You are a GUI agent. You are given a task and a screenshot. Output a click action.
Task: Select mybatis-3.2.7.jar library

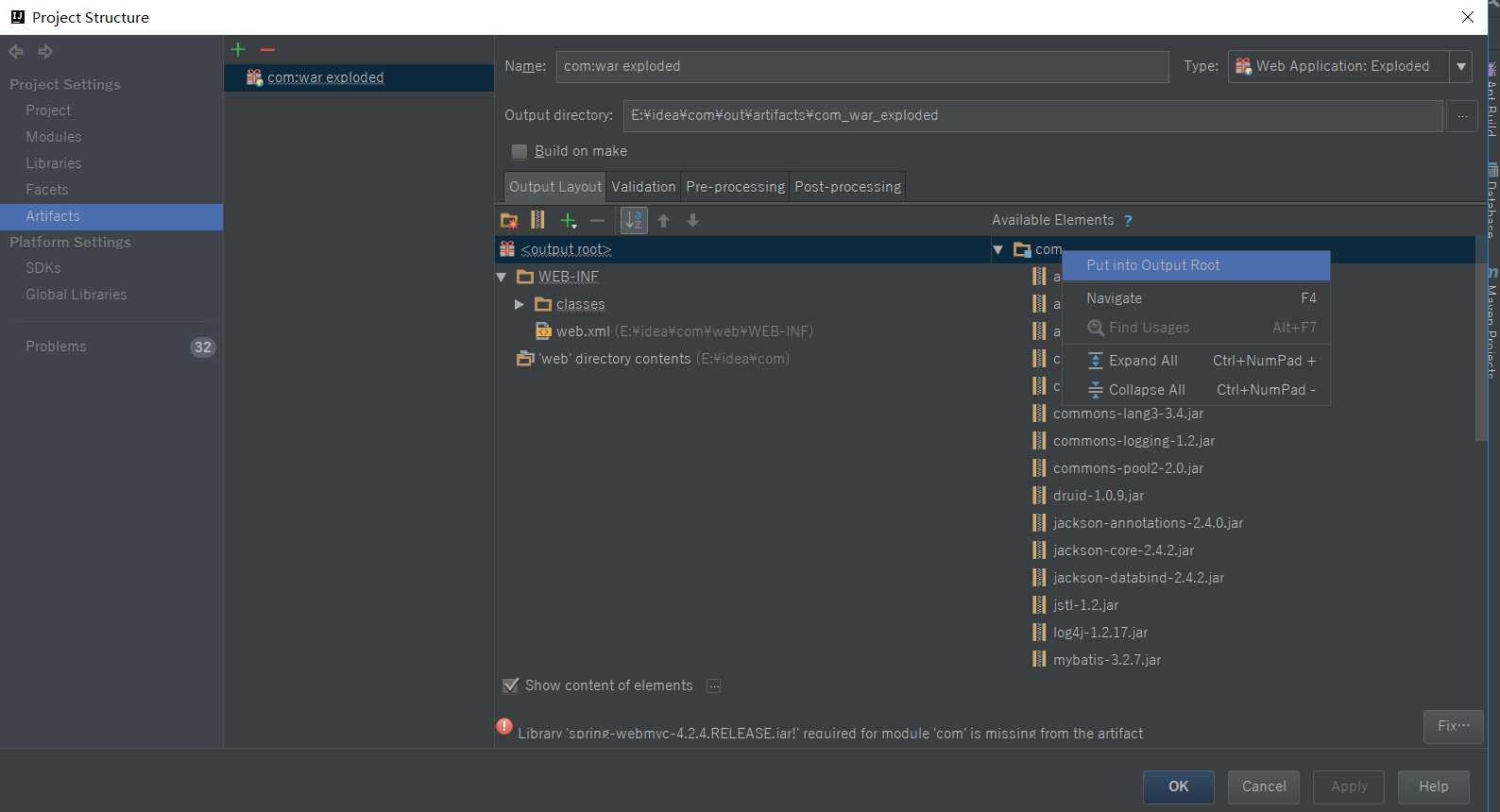(1107, 660)
